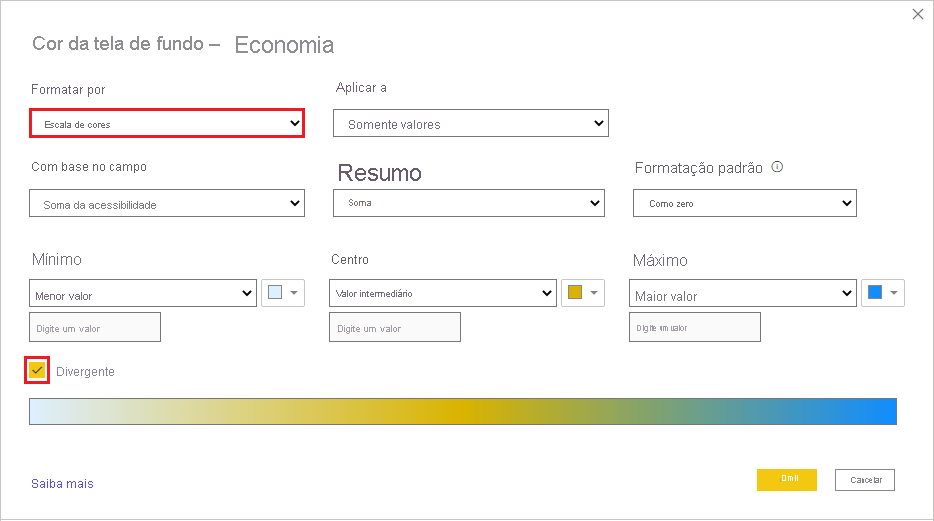
Task: Click the info icon beside Formatação padrão
Action: click(777, 167)
